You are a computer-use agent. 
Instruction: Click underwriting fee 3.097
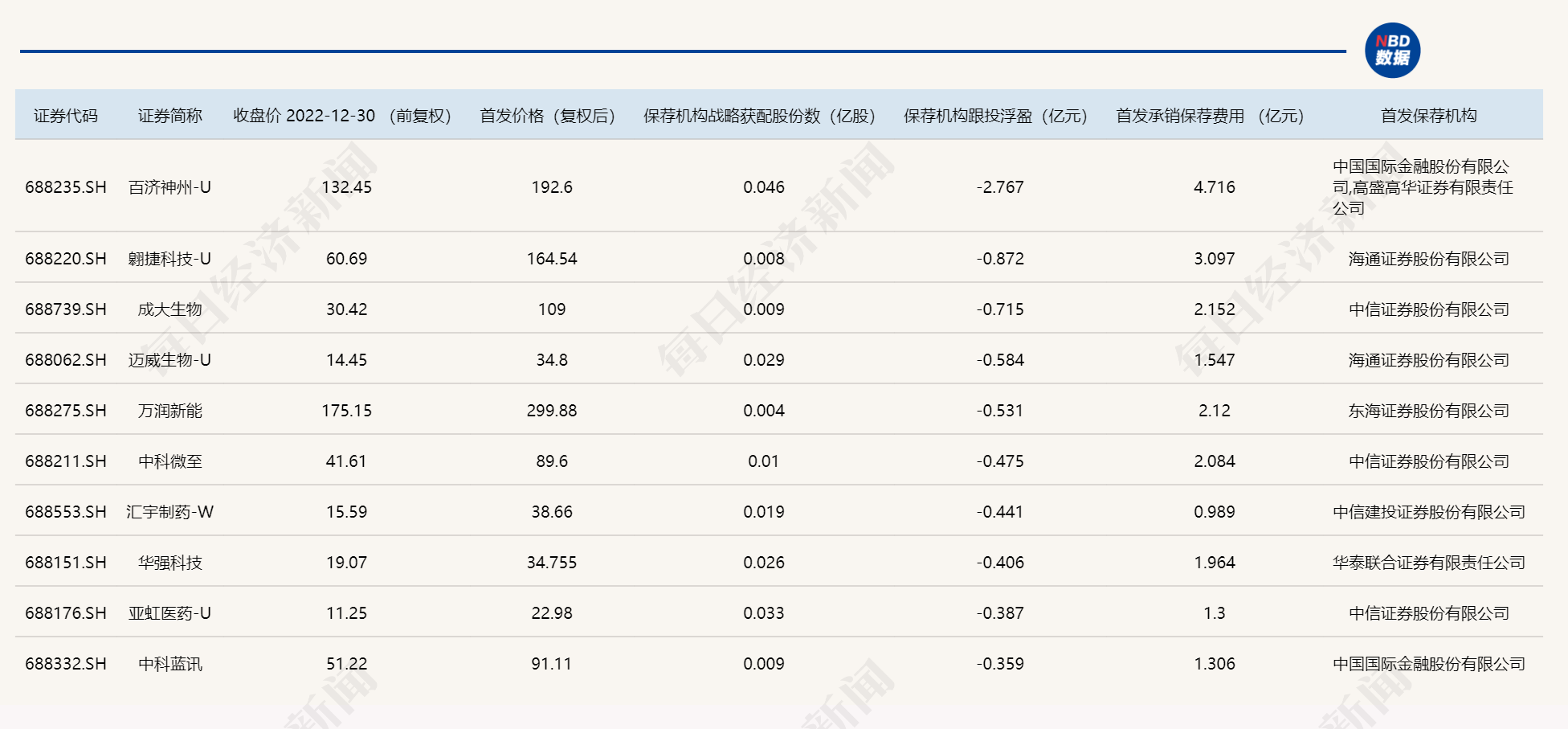[1215, 259]
